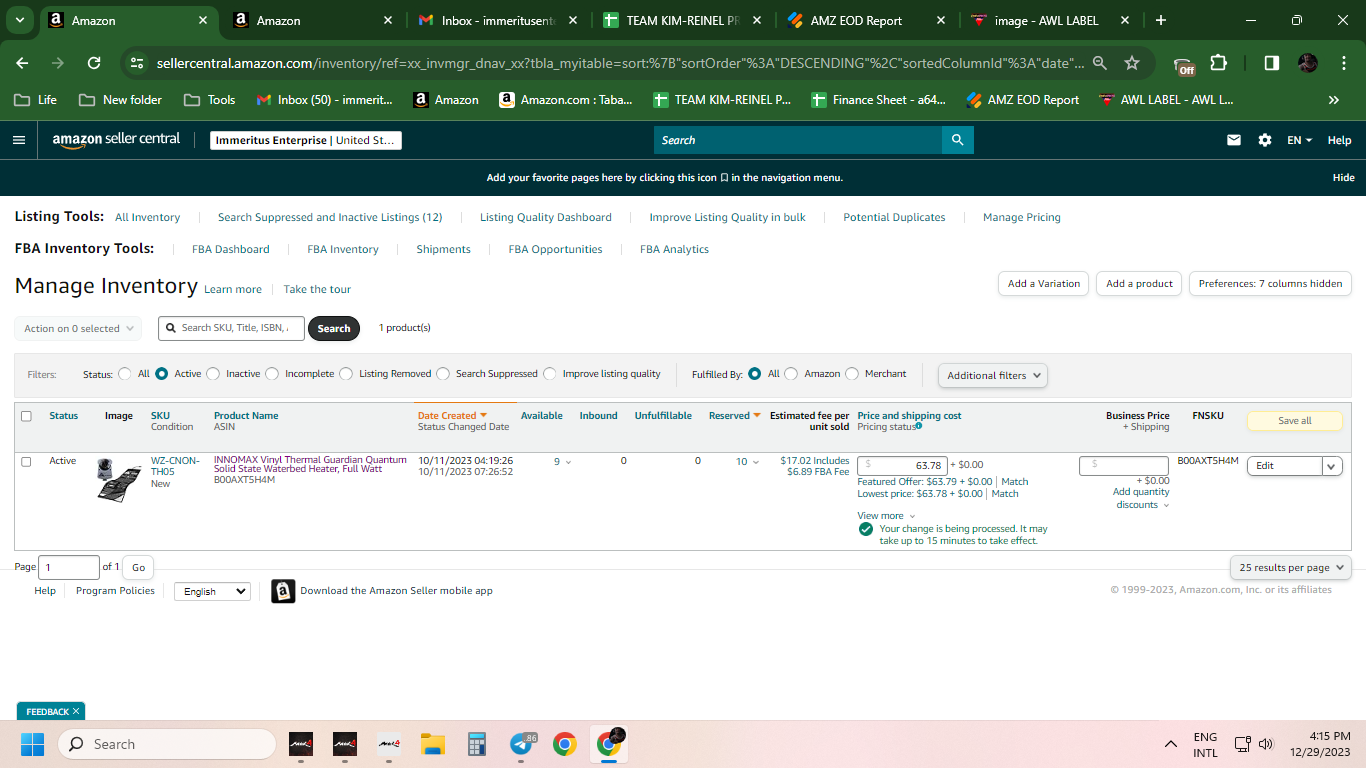
Task: Expand Additional filters dropdown
Action: (x=993, y=375)
